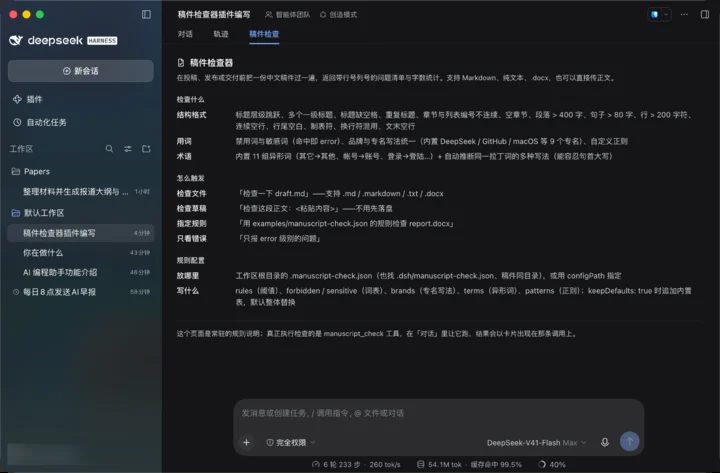Click the 结构格式 row label
This screenshot has height=473, width=720.
(191, 115)
